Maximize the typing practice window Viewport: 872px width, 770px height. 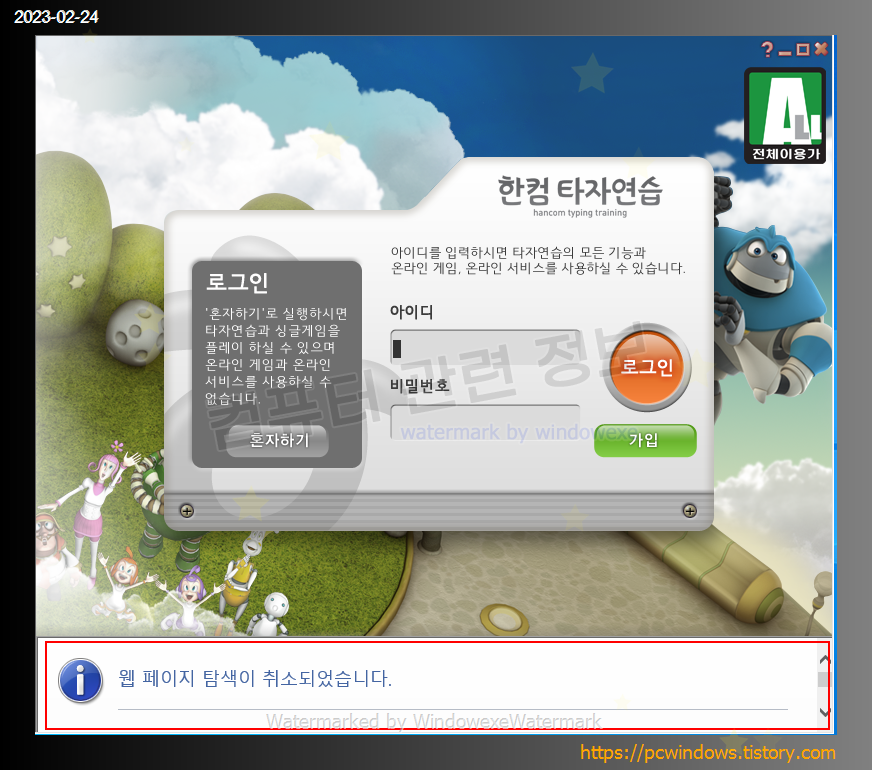coord(802,49)
